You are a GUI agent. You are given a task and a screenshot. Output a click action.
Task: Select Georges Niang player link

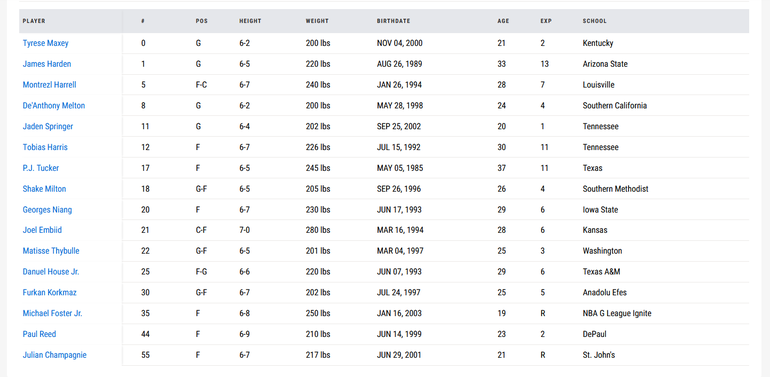[47, 210]
